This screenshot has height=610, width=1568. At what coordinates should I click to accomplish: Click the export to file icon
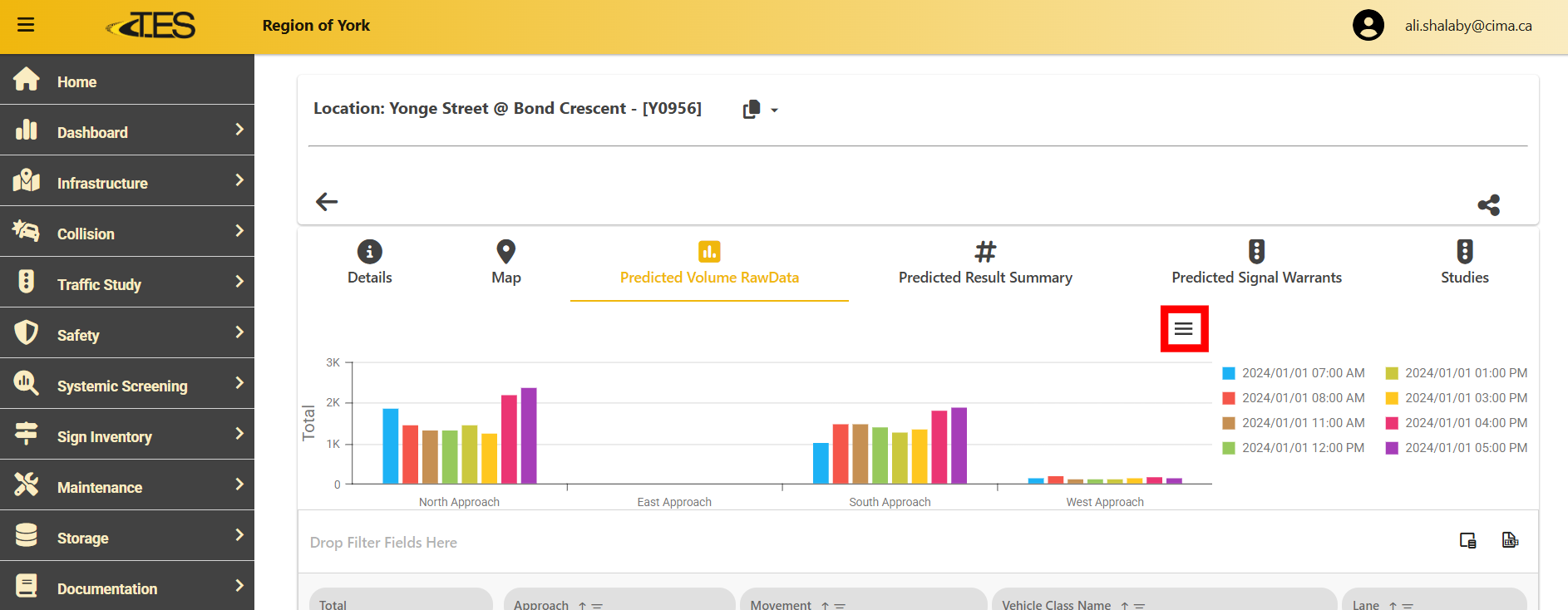[x=1510, y=541]
